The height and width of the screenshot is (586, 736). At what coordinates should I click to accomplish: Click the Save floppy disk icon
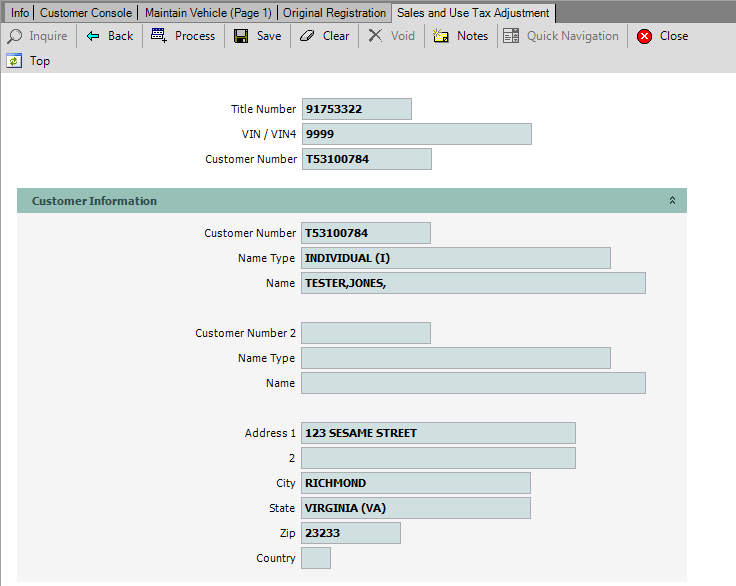tap(241, 36)
